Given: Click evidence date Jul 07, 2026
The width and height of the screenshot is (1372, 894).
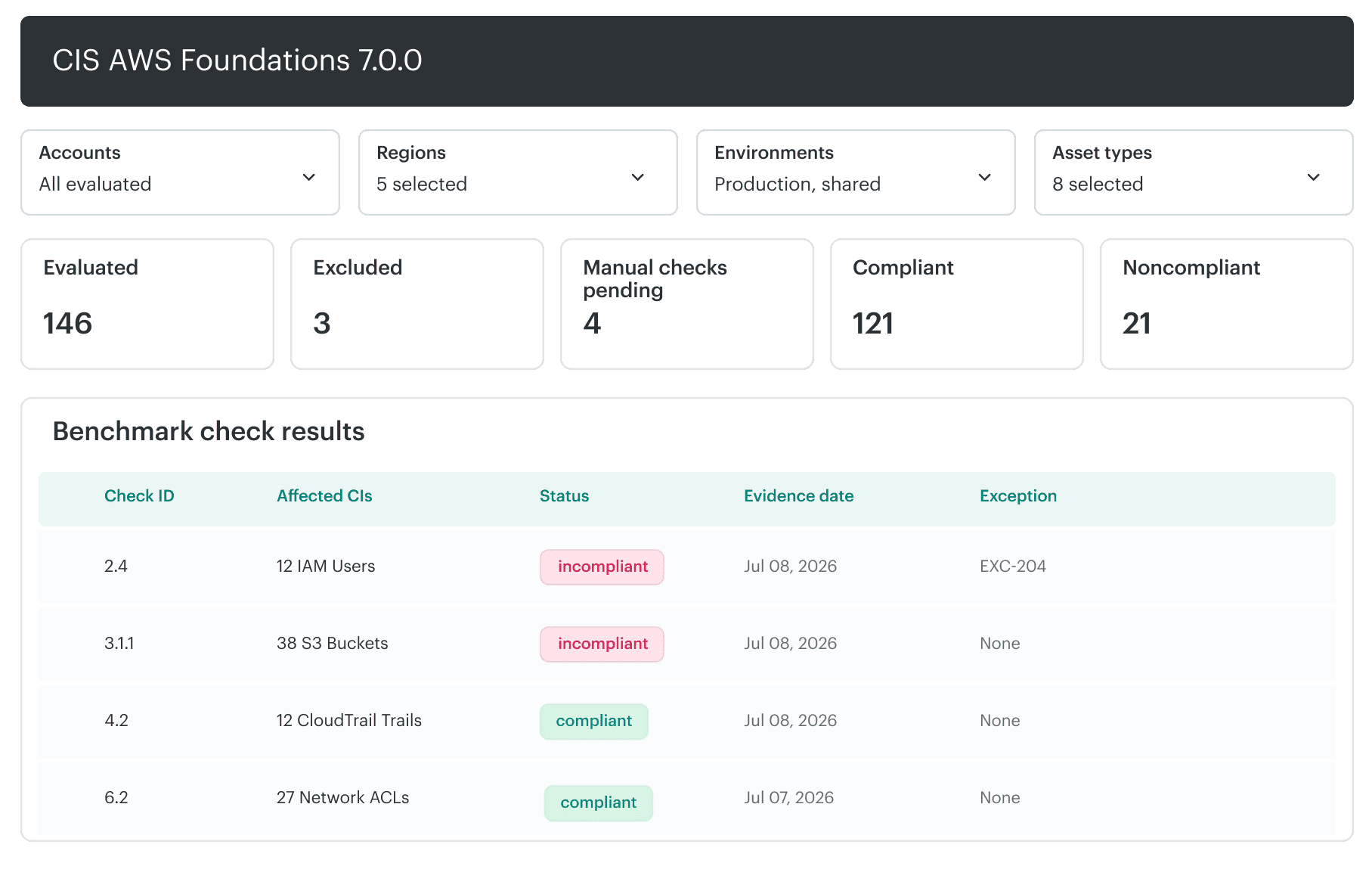Looking at the screenshot, I should pyautogui.click(x=789, y=798).
